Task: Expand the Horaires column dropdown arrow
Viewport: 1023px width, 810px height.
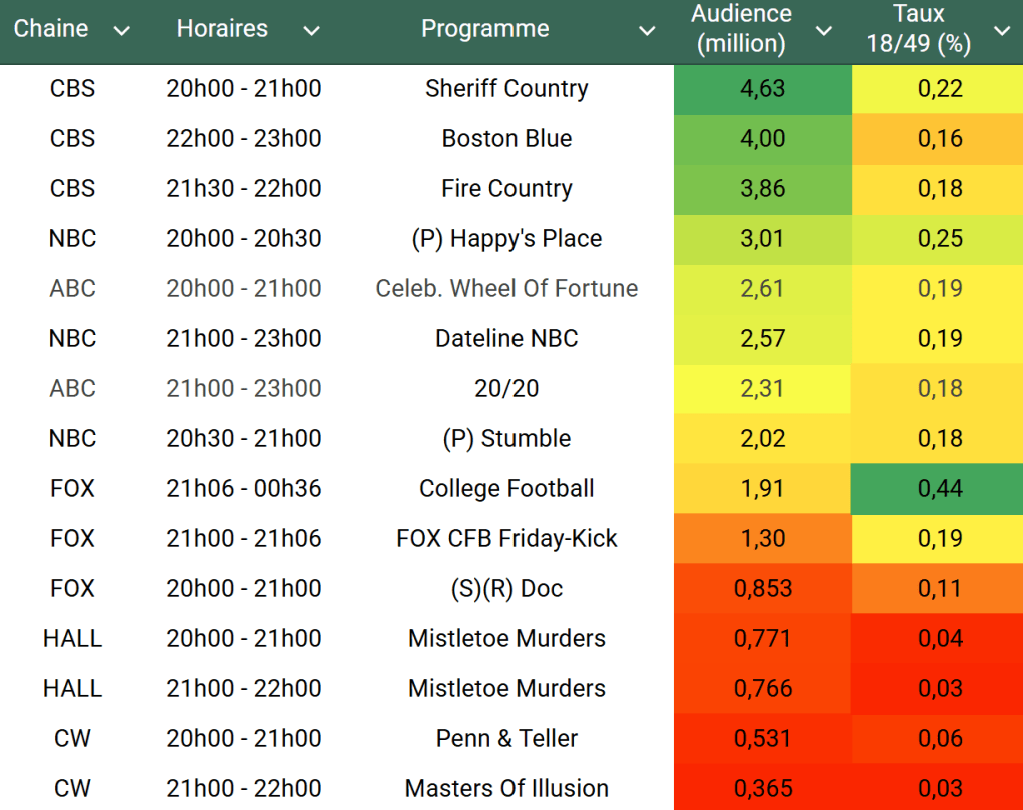Action: (311, 31)
